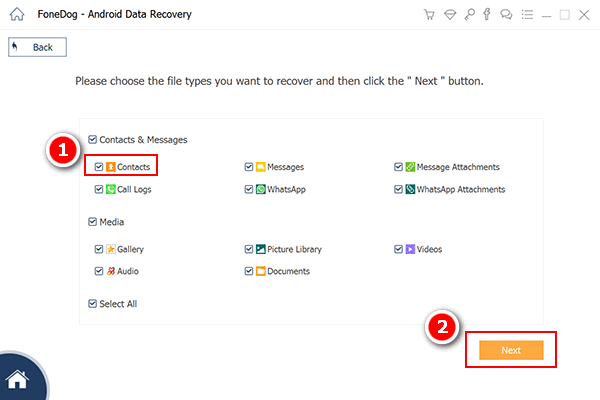Toggle the Contacts & Messages group checkbox

pos(92,139)
